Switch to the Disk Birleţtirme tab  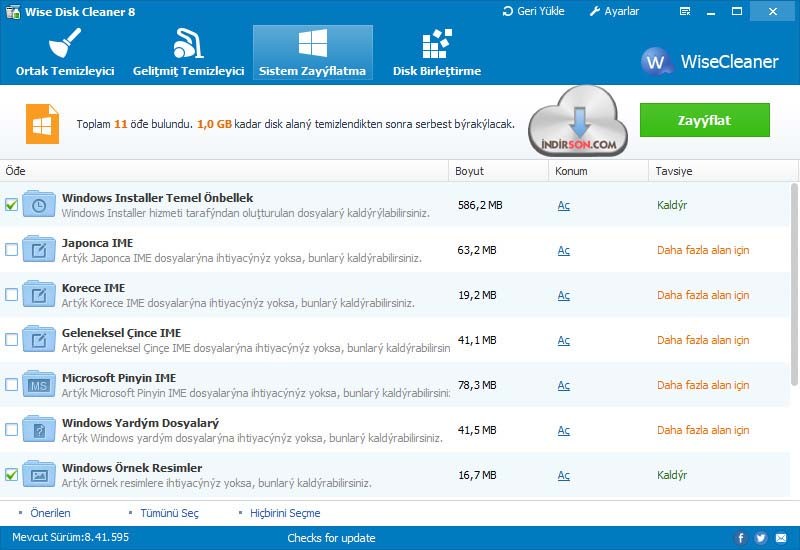pyautogui.click(x=437, y=53)
